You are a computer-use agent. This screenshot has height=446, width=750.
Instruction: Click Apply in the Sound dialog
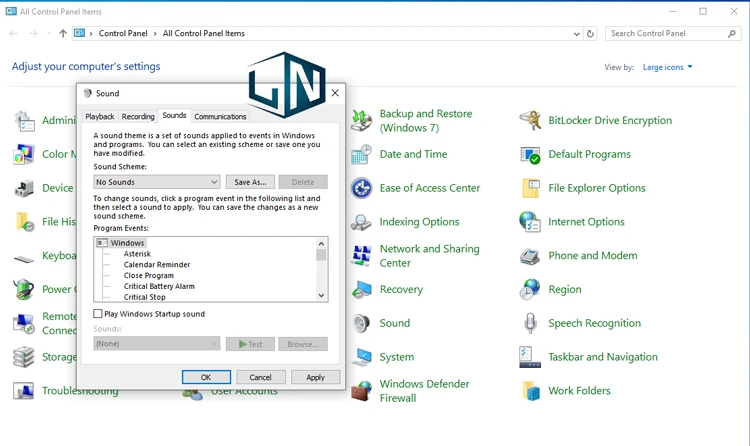coord(316,377)
